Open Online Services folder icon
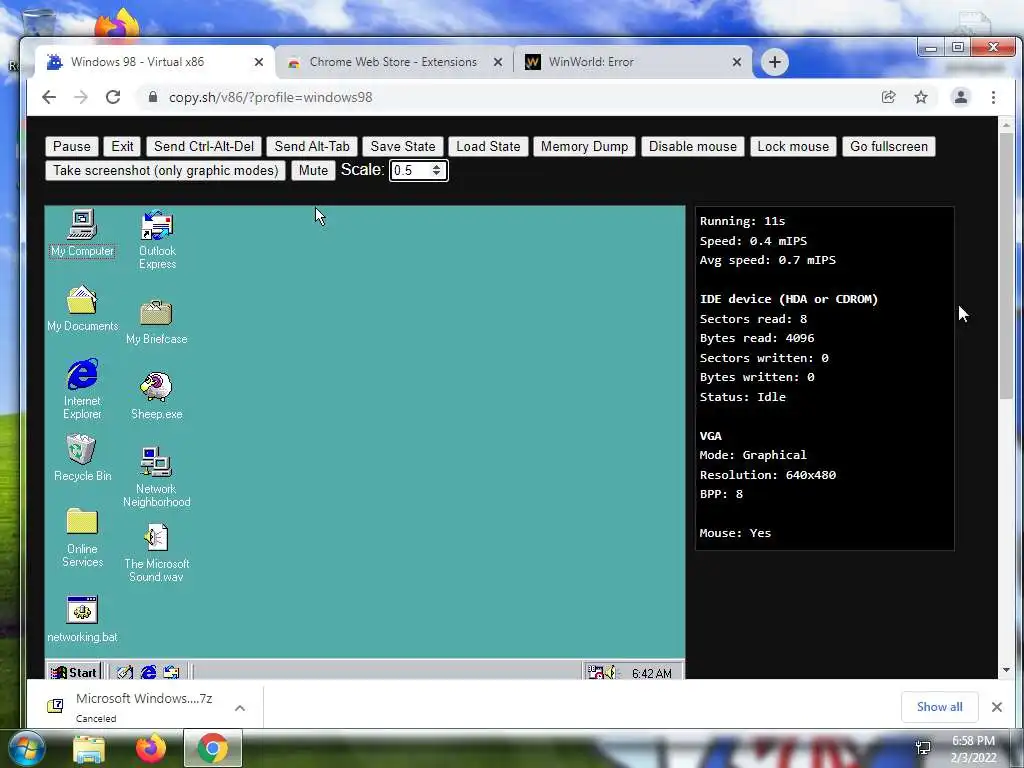Viewport: 1024px width, 768px height. pyautogui.click(x=82, y=537)
